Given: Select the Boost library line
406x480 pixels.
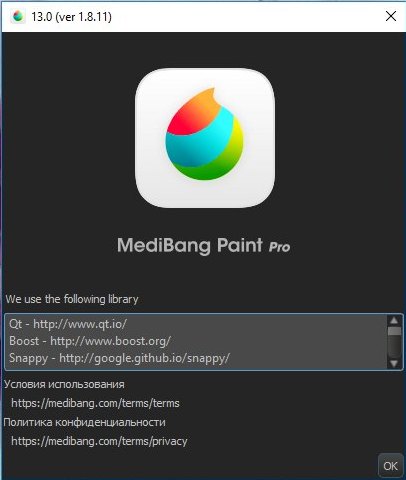Looking at the screenshot, I should tap(90, 341).
